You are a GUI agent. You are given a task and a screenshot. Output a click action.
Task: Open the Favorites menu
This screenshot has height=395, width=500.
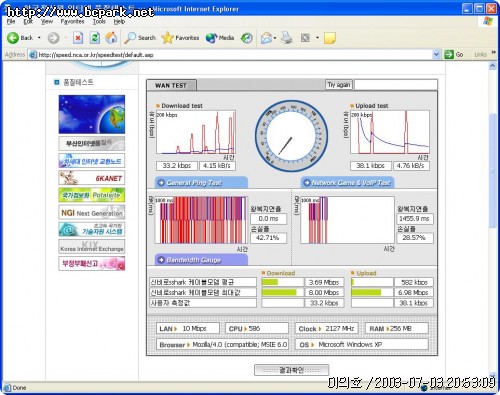click(x=72, y=22)
